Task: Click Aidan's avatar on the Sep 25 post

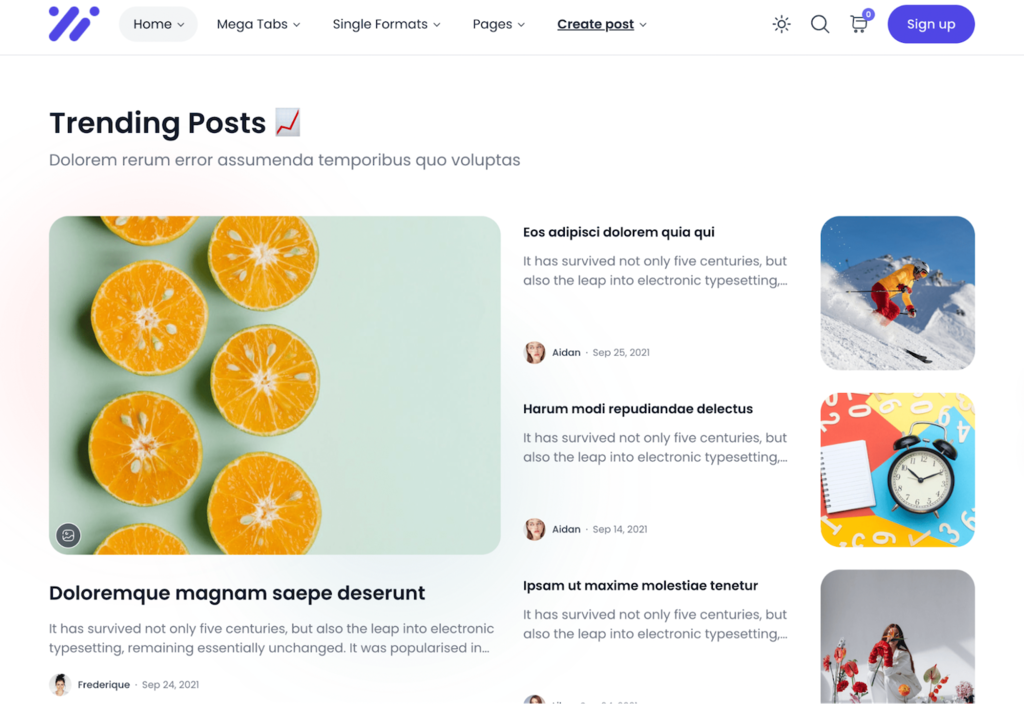Action: pos(534,353)
